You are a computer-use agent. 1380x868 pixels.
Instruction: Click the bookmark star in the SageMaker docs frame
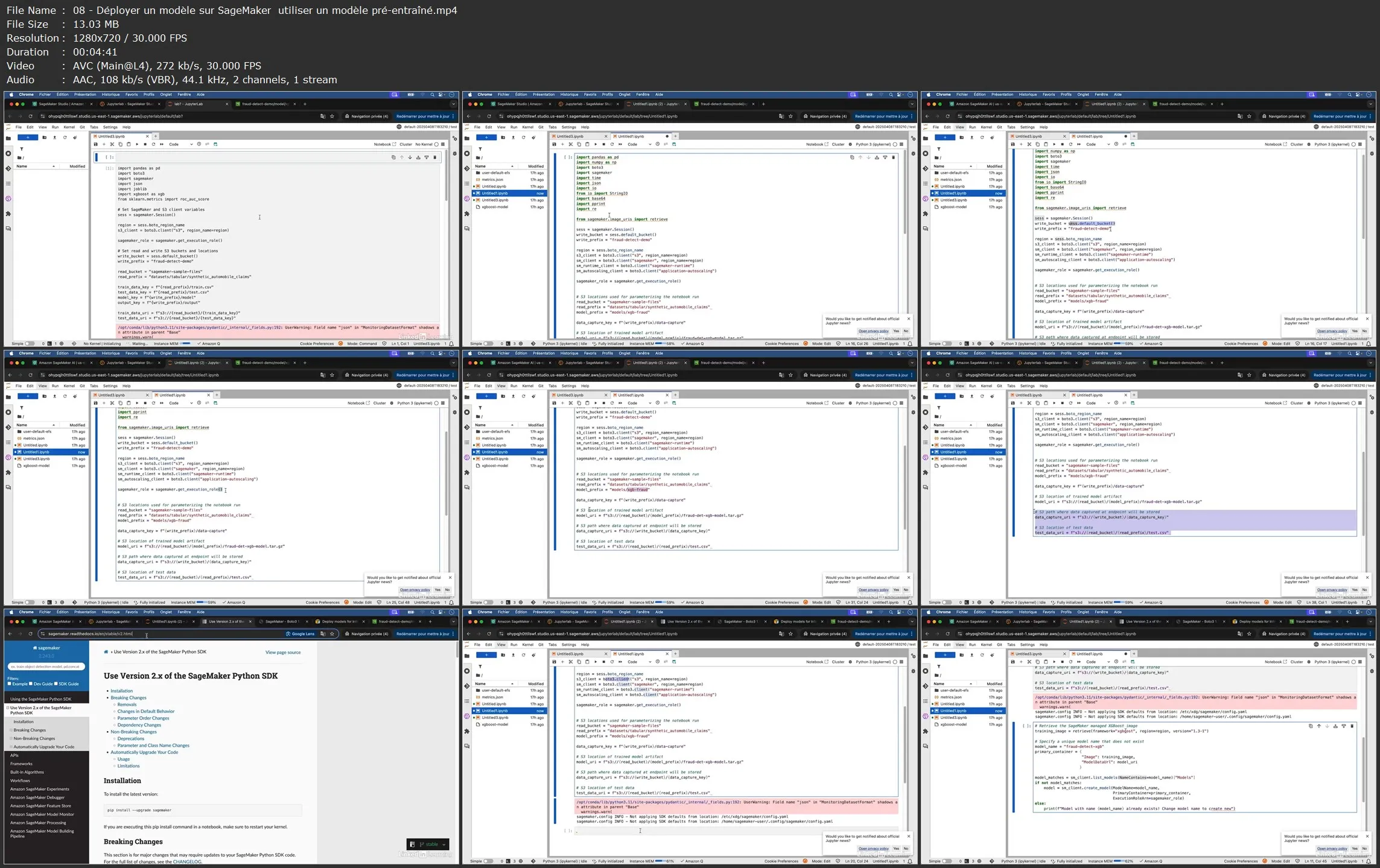coord(332,634)
